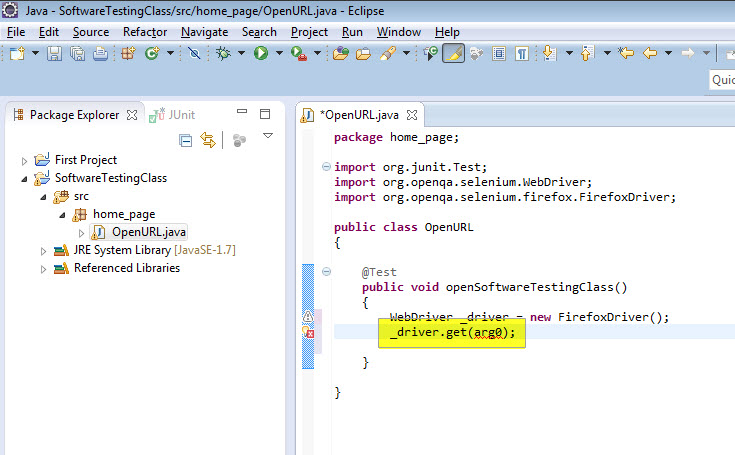Click the Open Type icon
This screenshot has height=455, width=735.
[x=341, y=53]
